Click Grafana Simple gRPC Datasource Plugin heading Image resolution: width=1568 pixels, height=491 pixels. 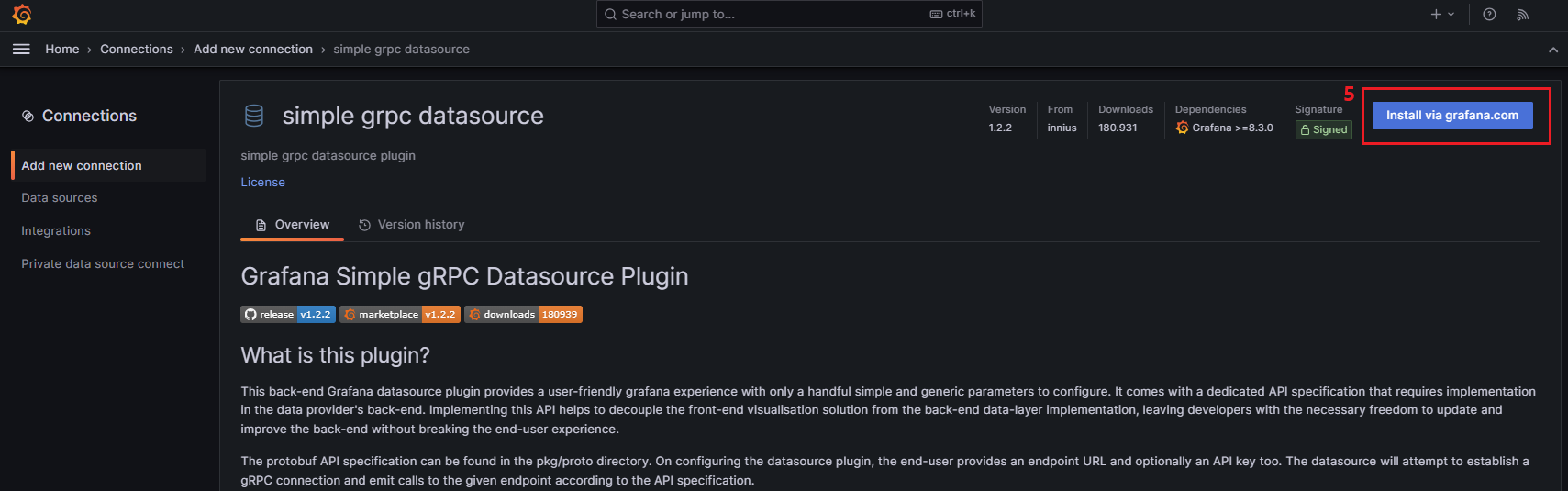(x=464, y=276)
